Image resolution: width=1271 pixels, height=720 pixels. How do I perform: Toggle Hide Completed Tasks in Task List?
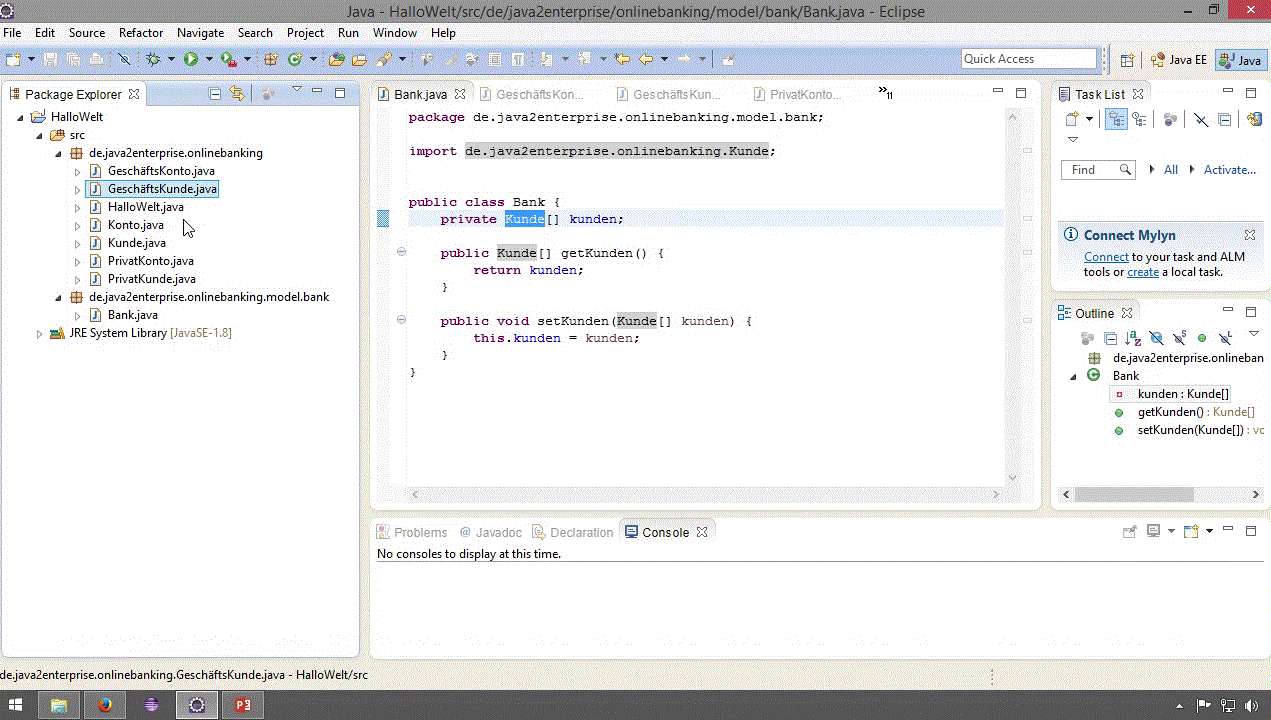click(1201, 119)
